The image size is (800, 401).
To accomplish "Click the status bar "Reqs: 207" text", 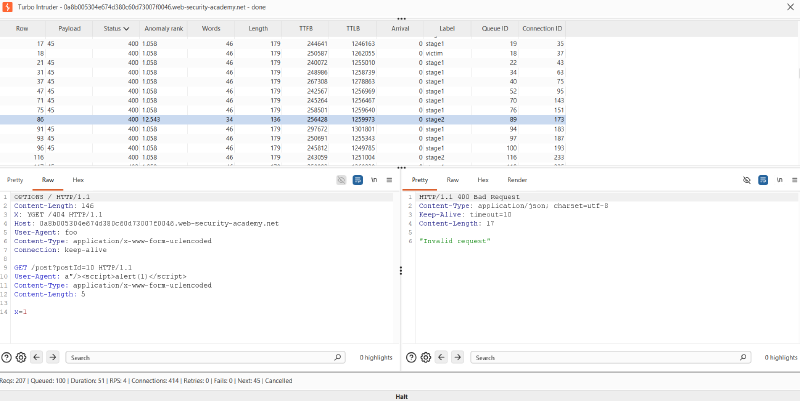I will tap(12, 381).
